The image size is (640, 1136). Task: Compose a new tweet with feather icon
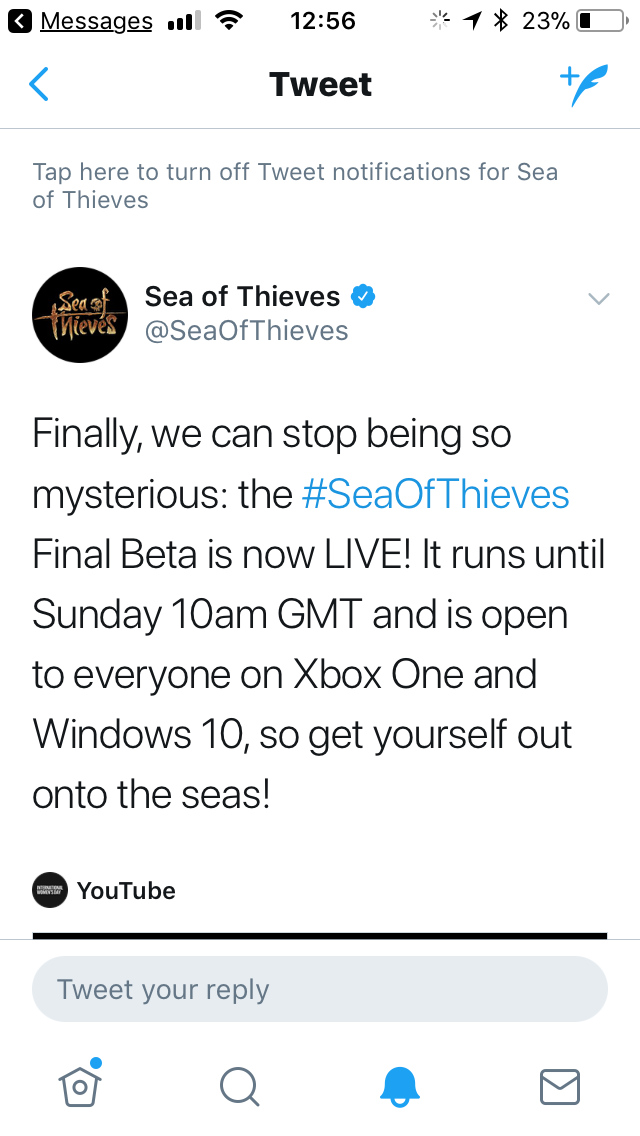[x=582, y=85]
